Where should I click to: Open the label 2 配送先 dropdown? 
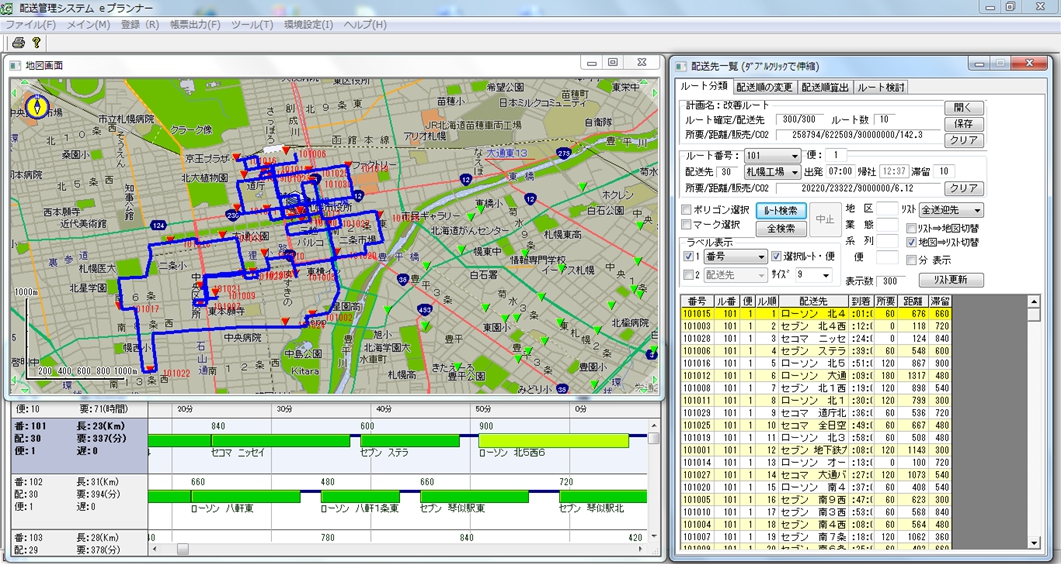(x=735, y=275)
